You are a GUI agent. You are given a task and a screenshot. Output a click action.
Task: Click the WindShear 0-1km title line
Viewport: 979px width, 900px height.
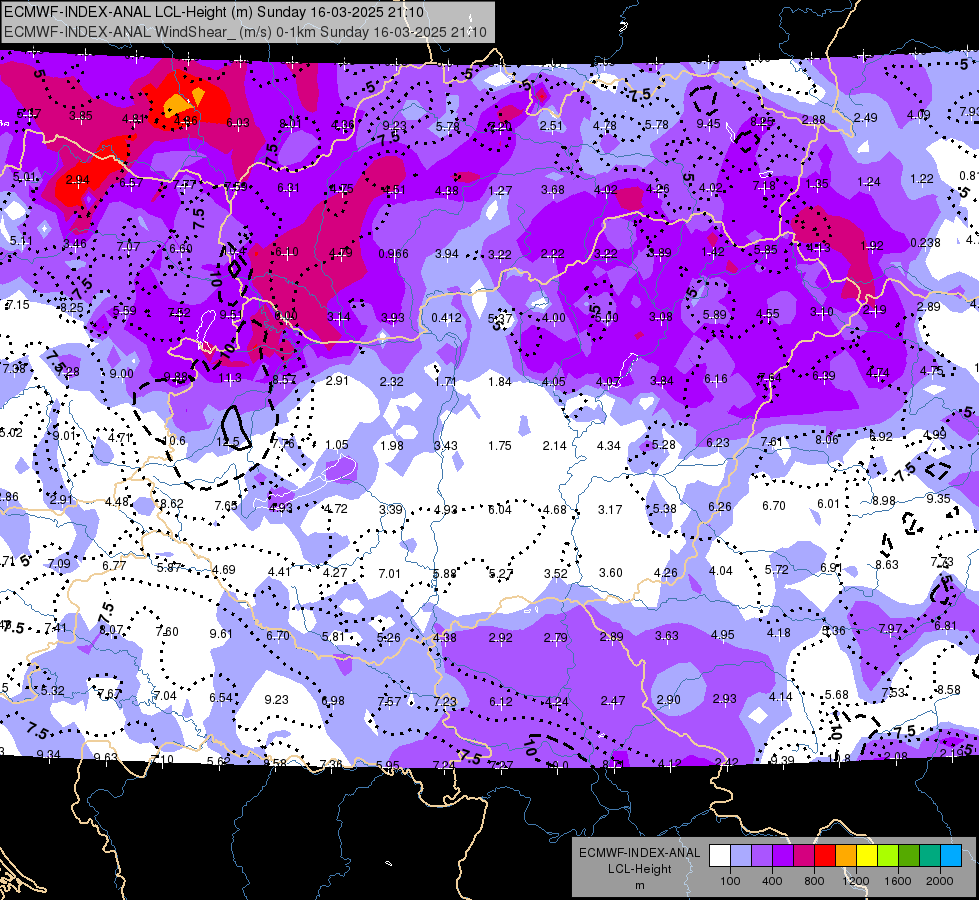[x=245, y=32]
